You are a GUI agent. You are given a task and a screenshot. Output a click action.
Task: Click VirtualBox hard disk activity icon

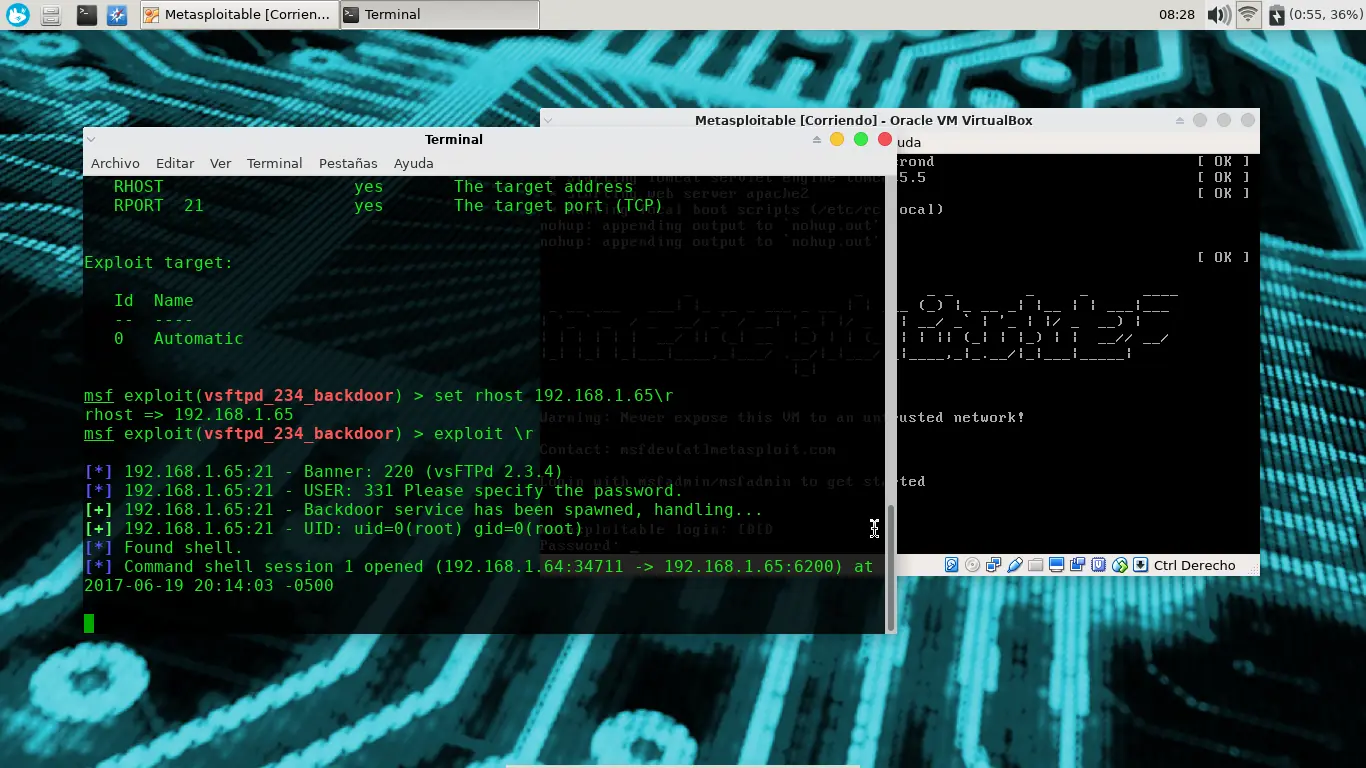click(951, 565)
